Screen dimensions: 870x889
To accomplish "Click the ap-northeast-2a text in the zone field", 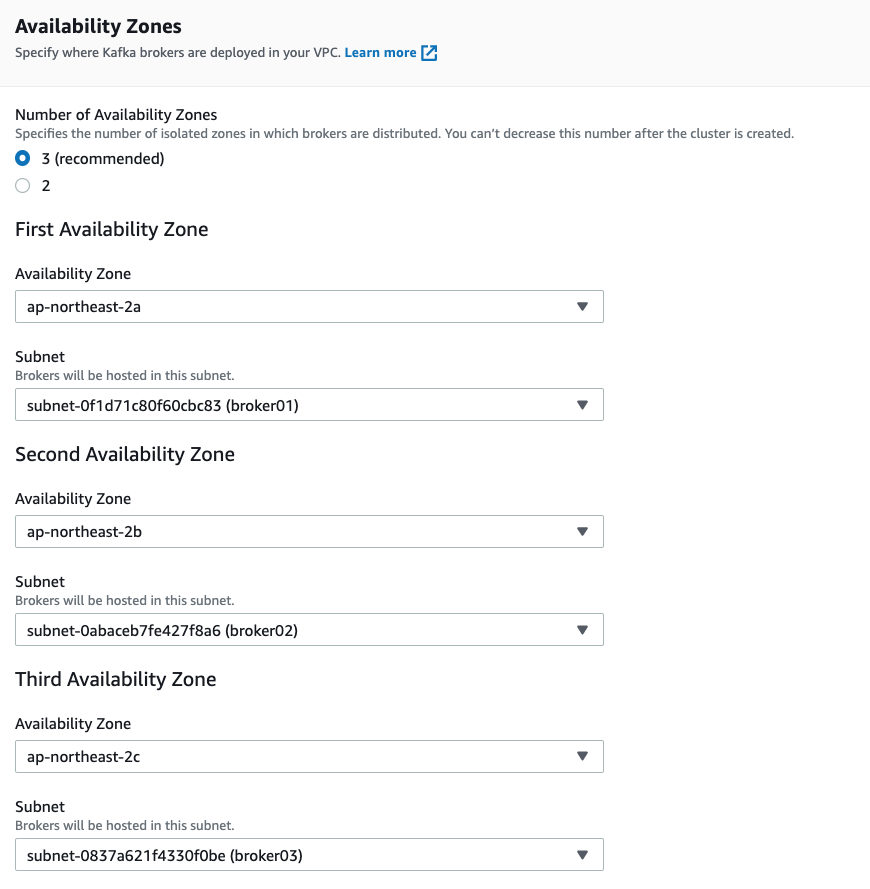I will pos(84,307).
